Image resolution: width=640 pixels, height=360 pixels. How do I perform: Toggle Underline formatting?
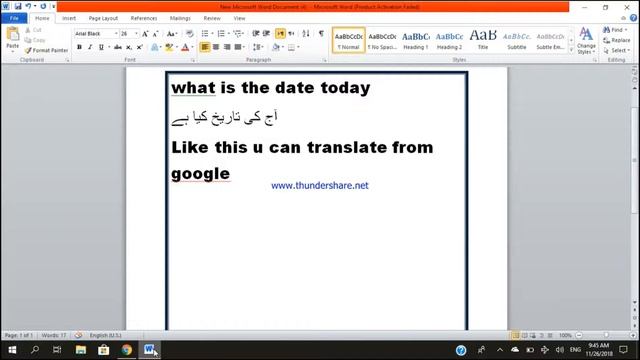pyautogui.click(x=101, y=47)
